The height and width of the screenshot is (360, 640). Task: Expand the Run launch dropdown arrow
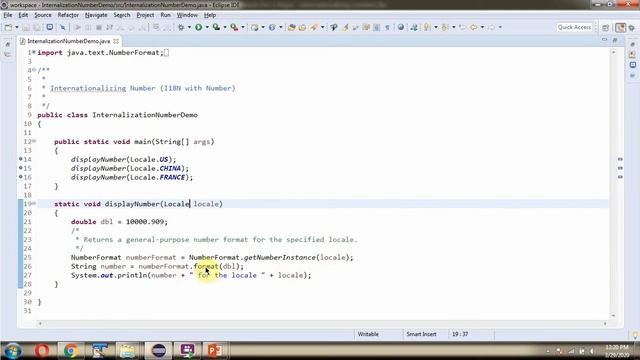click(x=207, y=27)
